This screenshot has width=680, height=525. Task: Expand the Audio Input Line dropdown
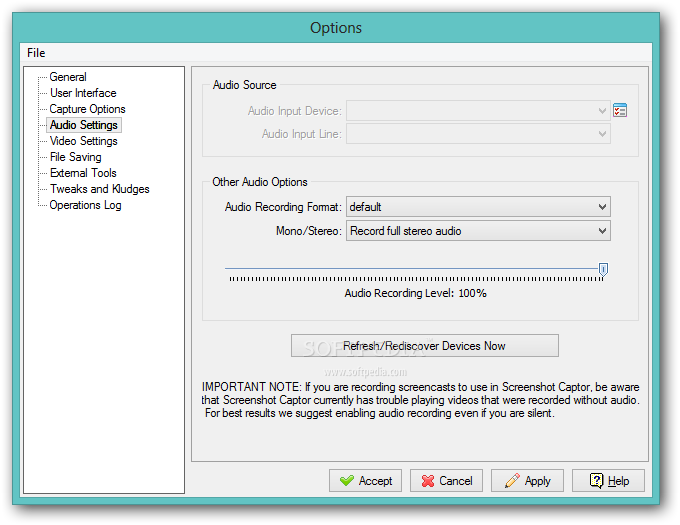(478, 134)
